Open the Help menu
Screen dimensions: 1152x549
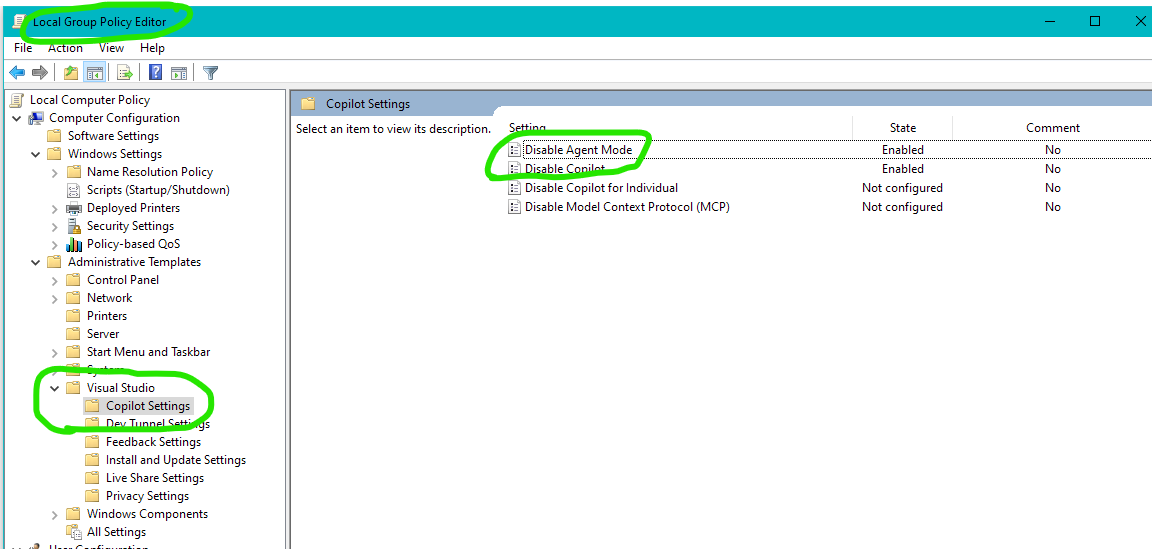(x=152, y=48)
